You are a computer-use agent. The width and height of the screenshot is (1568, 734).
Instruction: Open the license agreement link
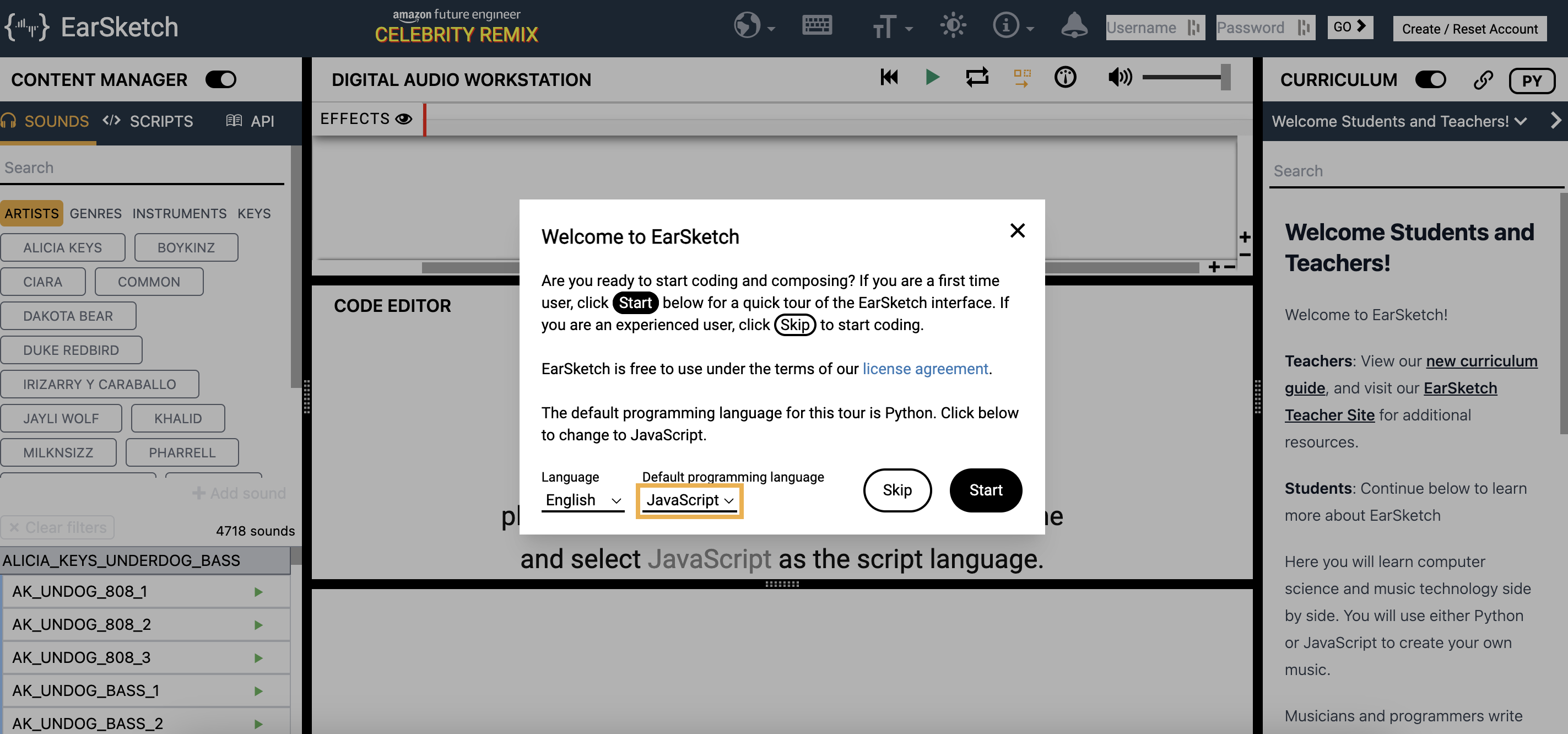pyautogui.click(x=924, y=369)
